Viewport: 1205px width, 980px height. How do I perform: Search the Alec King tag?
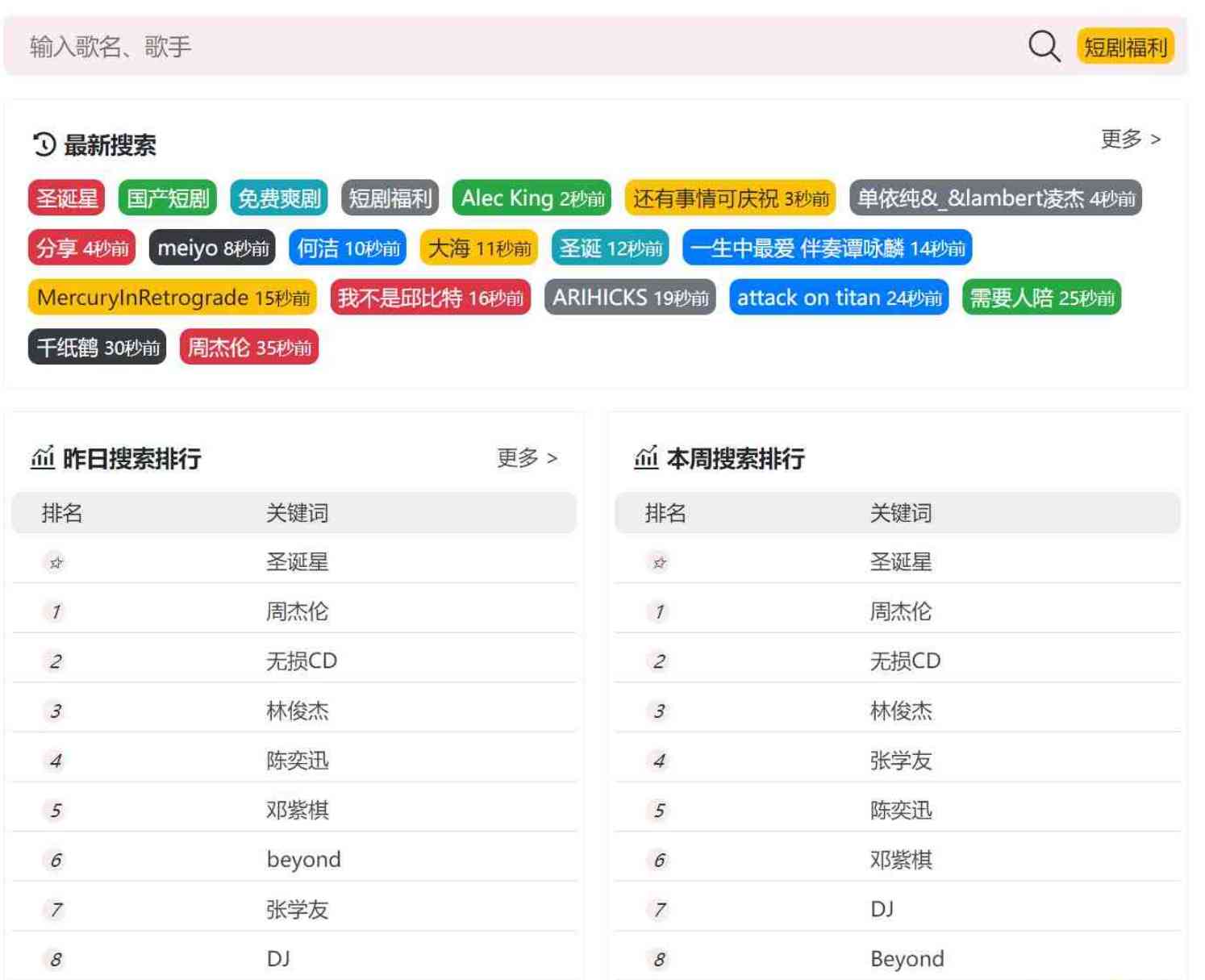(x=532, y=198)
